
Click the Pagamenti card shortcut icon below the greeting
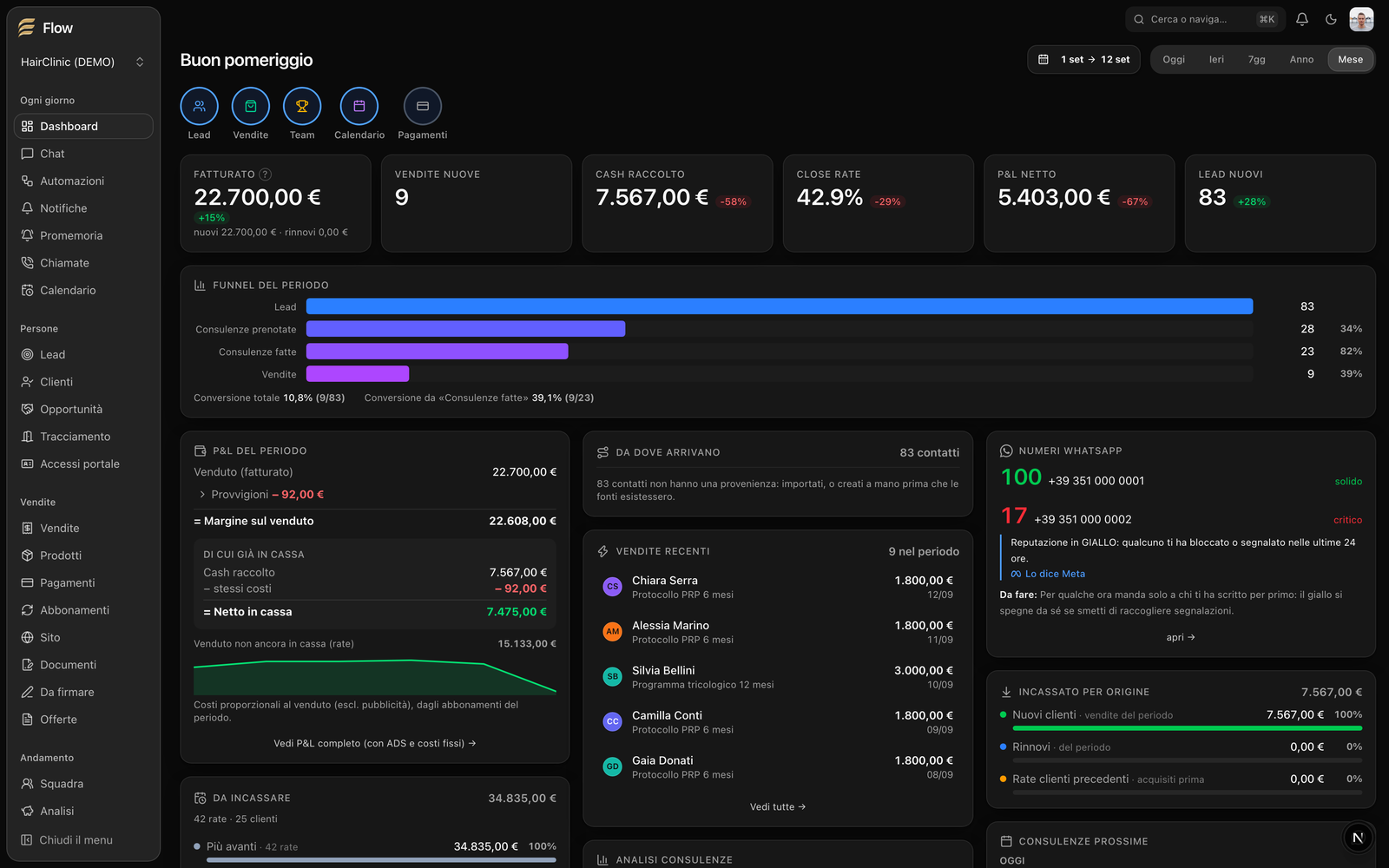423,106
